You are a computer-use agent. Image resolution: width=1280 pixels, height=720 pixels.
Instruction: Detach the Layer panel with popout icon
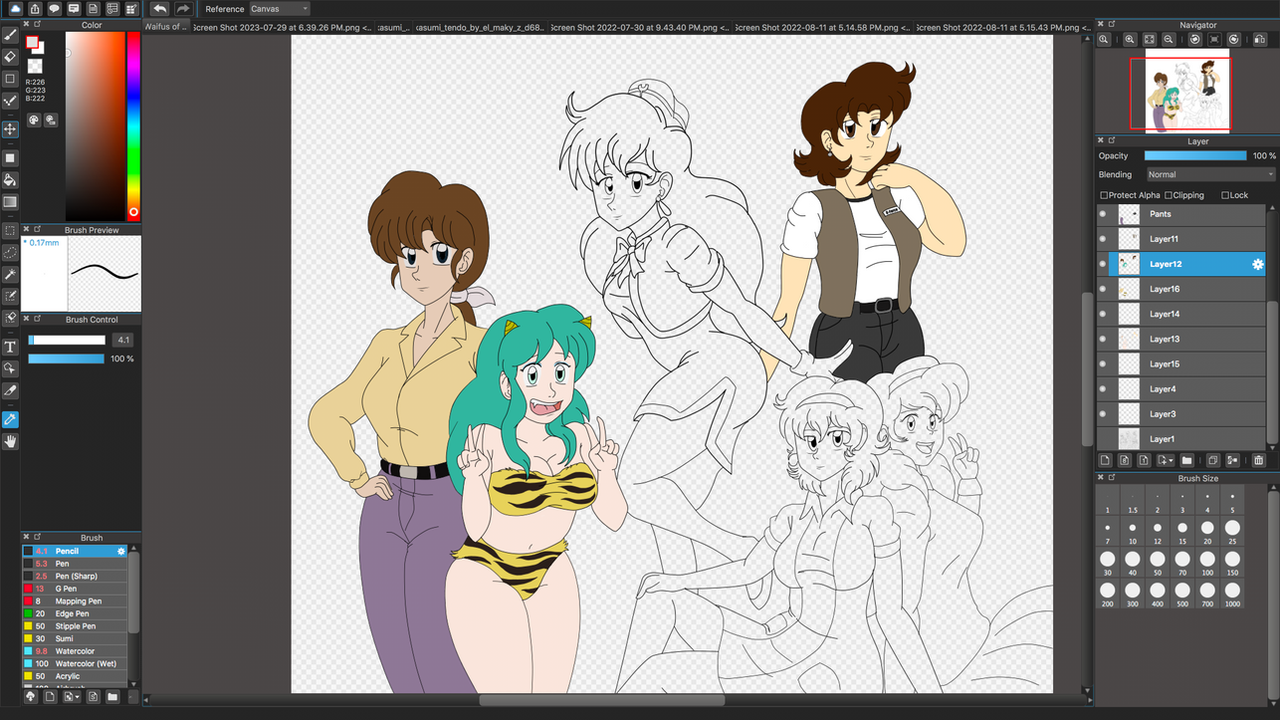tap(1112, 141)
